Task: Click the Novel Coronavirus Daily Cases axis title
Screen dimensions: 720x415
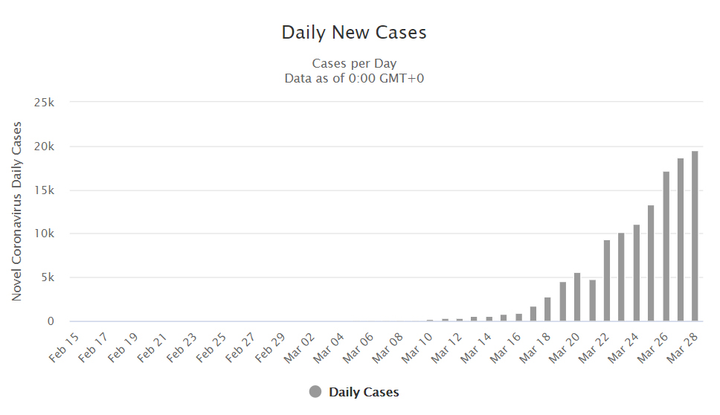Action: click(x=17, y=212)
